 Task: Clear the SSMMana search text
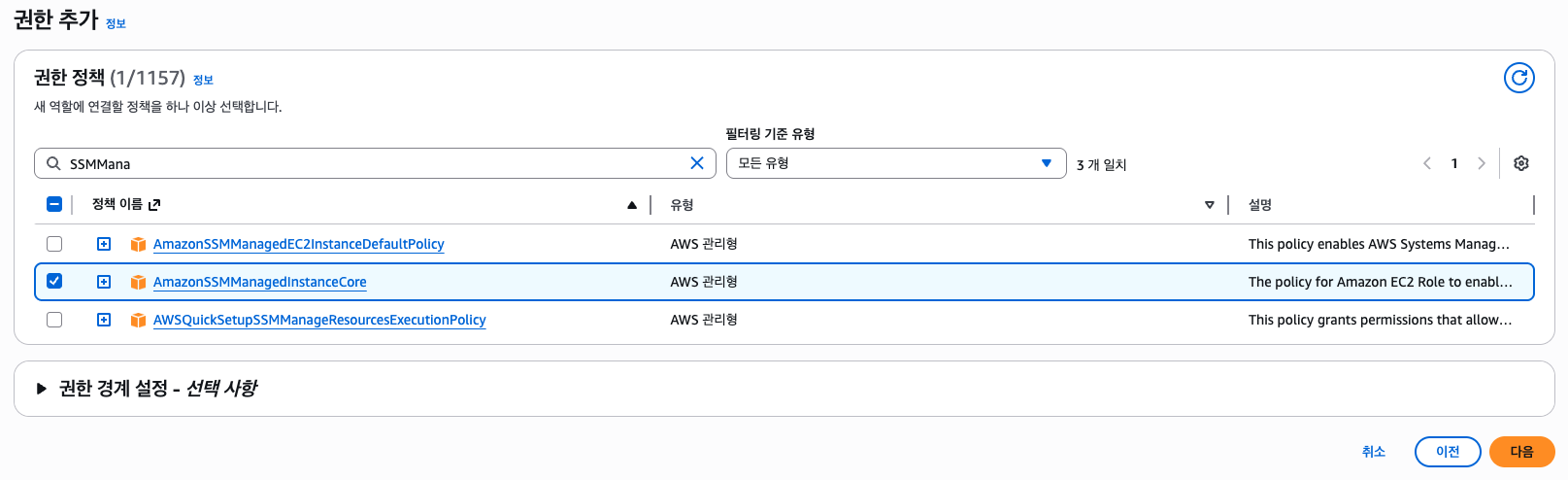(696, 163)
